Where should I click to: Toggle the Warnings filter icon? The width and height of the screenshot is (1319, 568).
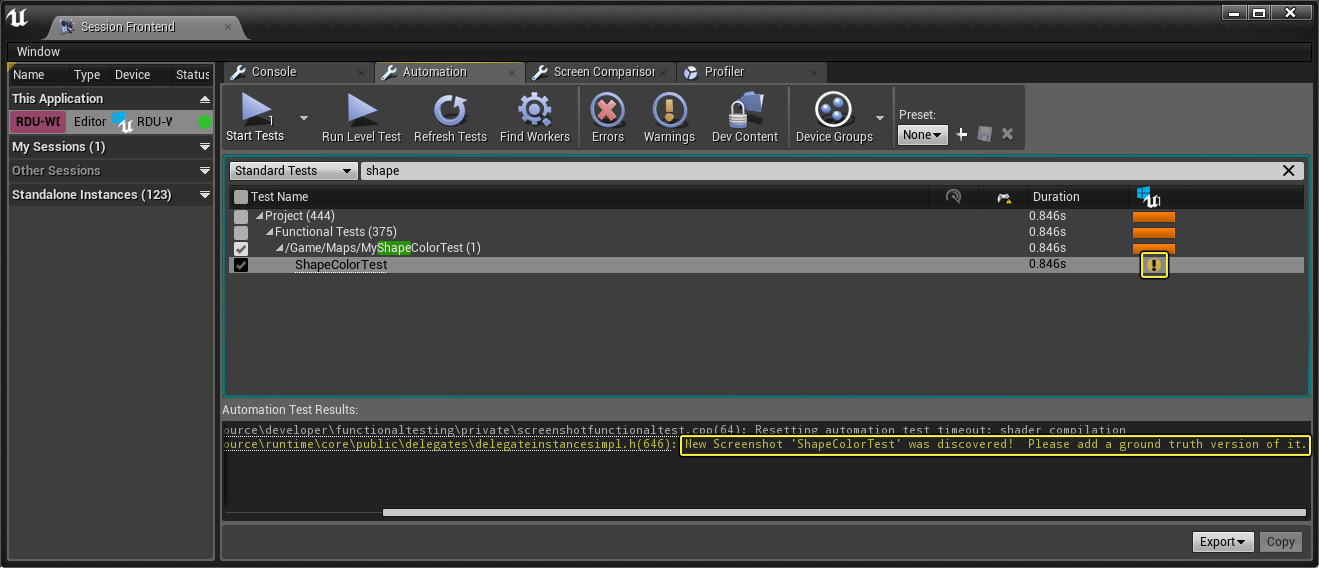[x=668, y=109]
